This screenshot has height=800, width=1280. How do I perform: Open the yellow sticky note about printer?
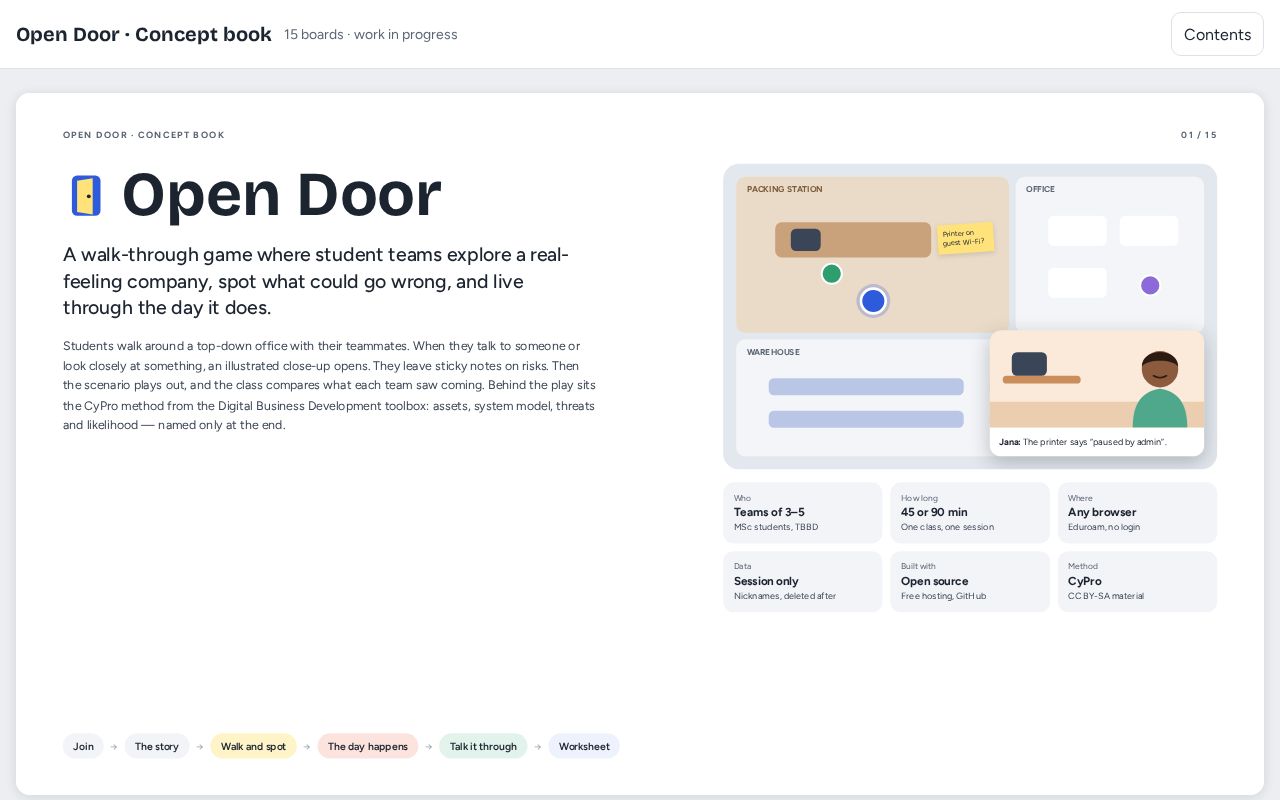tap(965, 238)
